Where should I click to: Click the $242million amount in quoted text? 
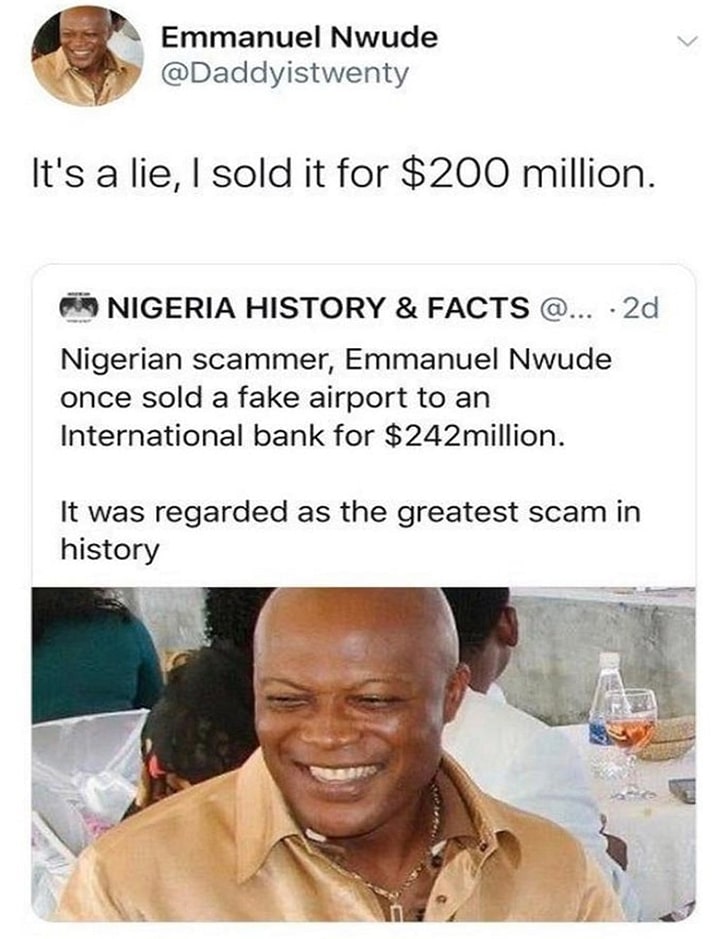point(474,436)
